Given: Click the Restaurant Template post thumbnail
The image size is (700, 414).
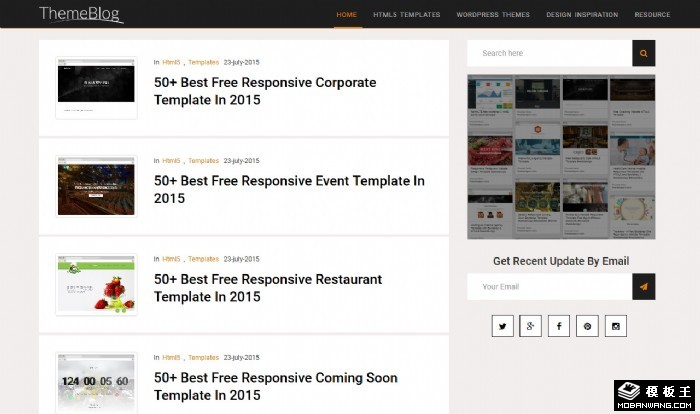Looking at the screenshot, I should (x=96, y=286).
